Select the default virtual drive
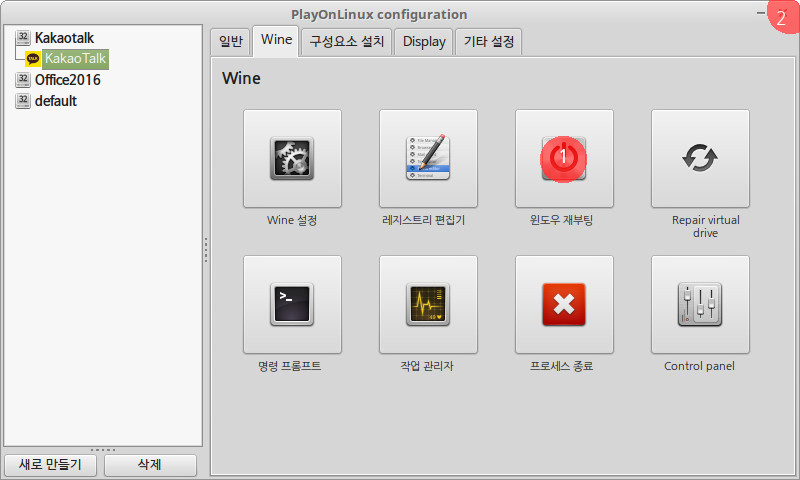Image resolution: width=800 pixels, height=480 pixels. click(x=56, y=101)
